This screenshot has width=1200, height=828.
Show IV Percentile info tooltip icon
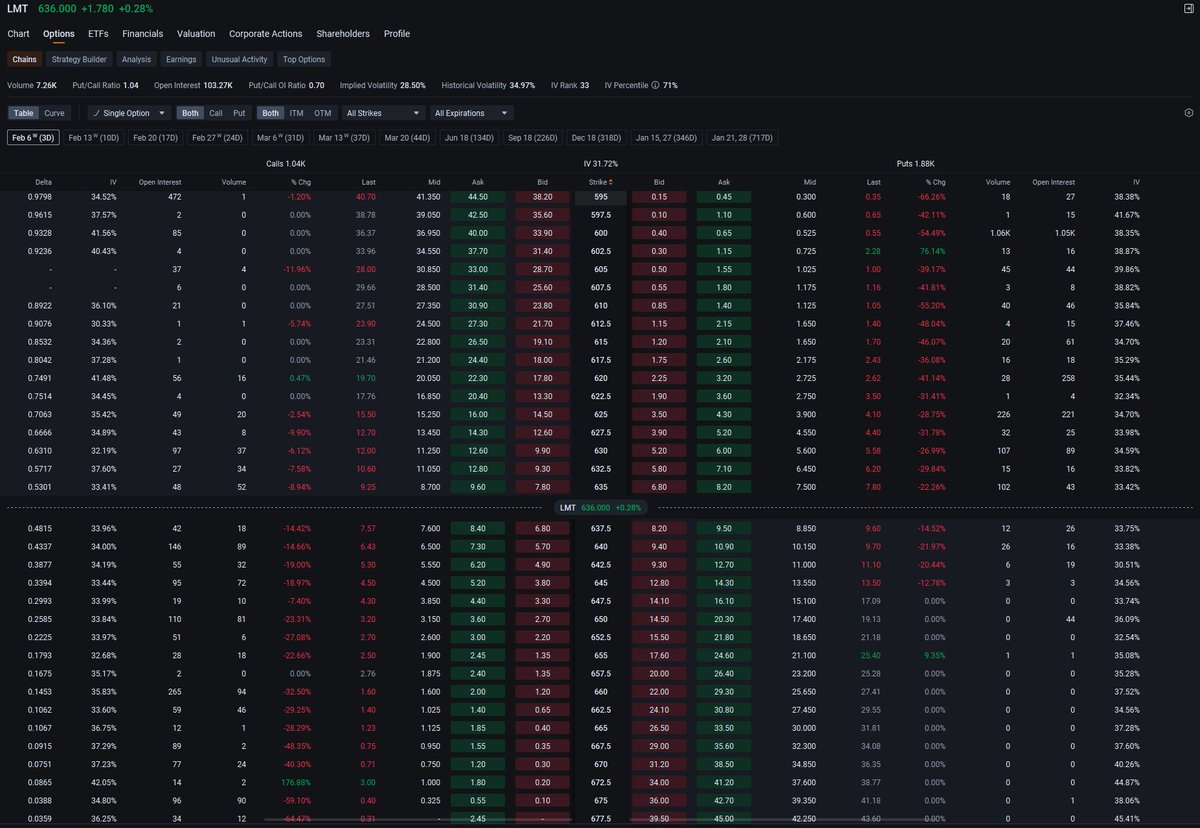point(655,85)
